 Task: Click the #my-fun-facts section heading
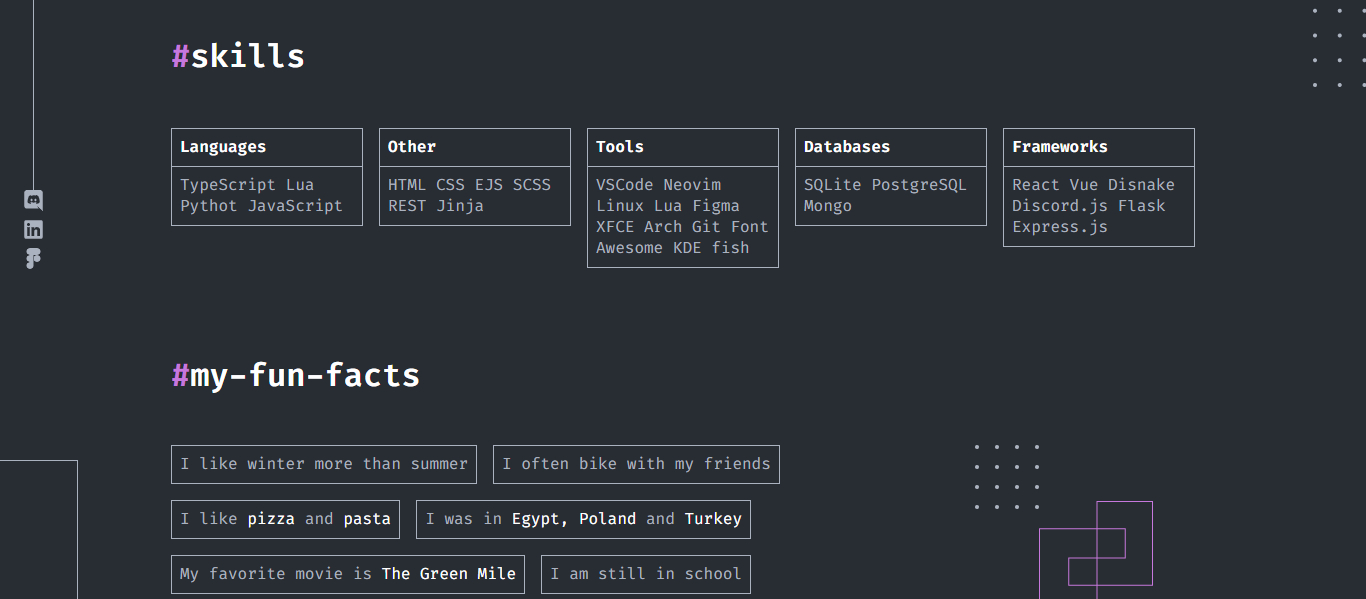[x=296, y=376]
